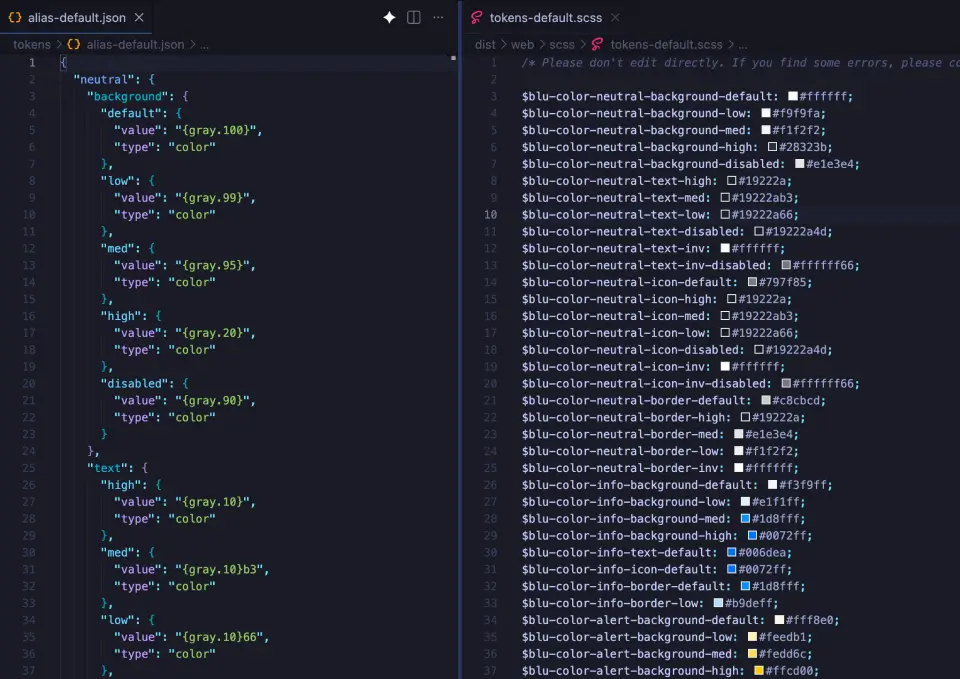Open the more actions ellipsis menu

pos(438,18)
